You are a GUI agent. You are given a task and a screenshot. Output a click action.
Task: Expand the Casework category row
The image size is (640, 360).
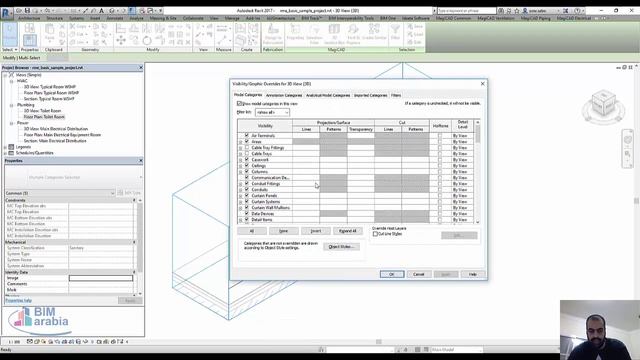pyautogui.click(x=241, y=160)
